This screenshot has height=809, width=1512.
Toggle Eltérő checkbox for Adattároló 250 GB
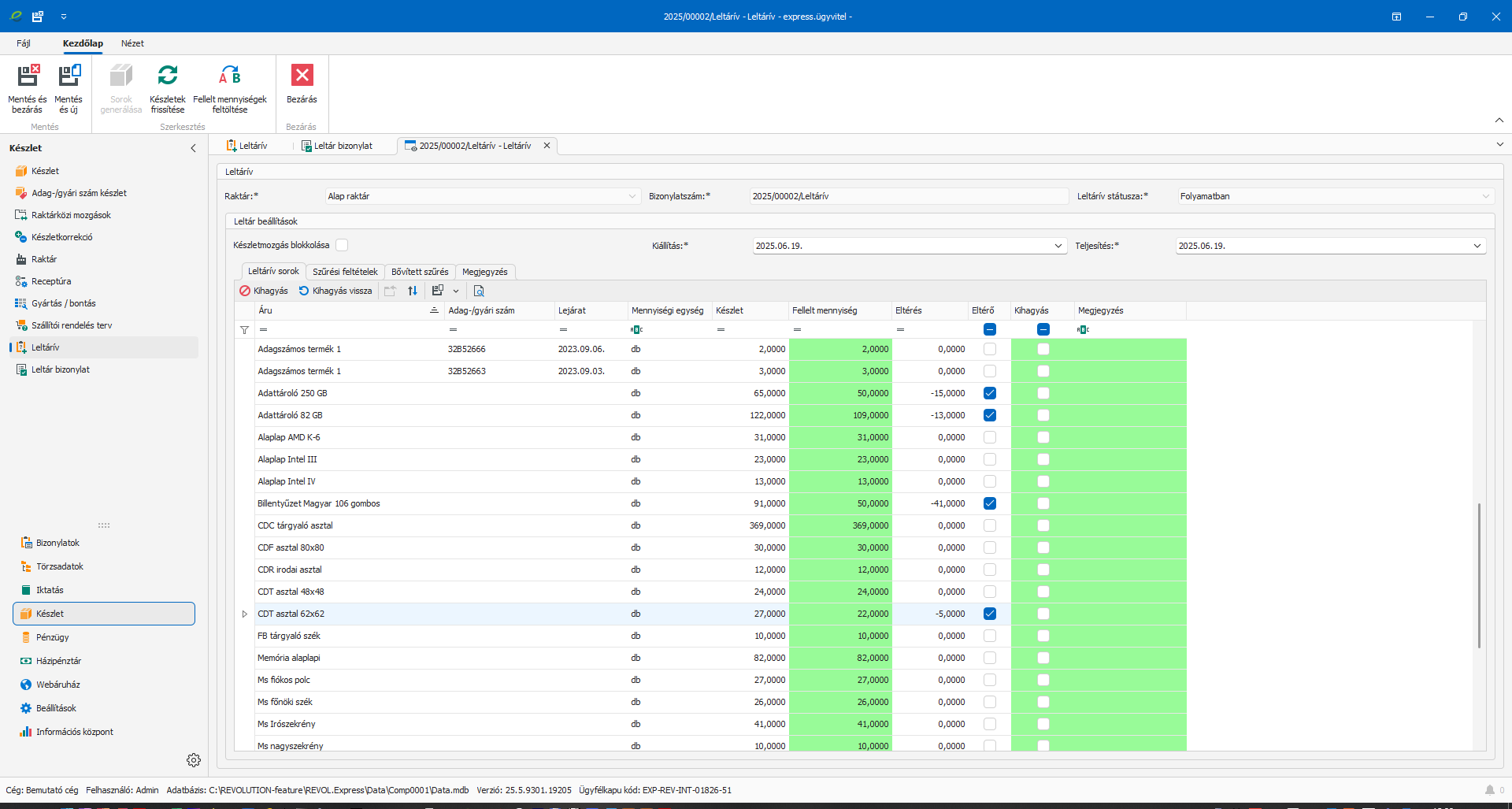click(x=990, y=393)
